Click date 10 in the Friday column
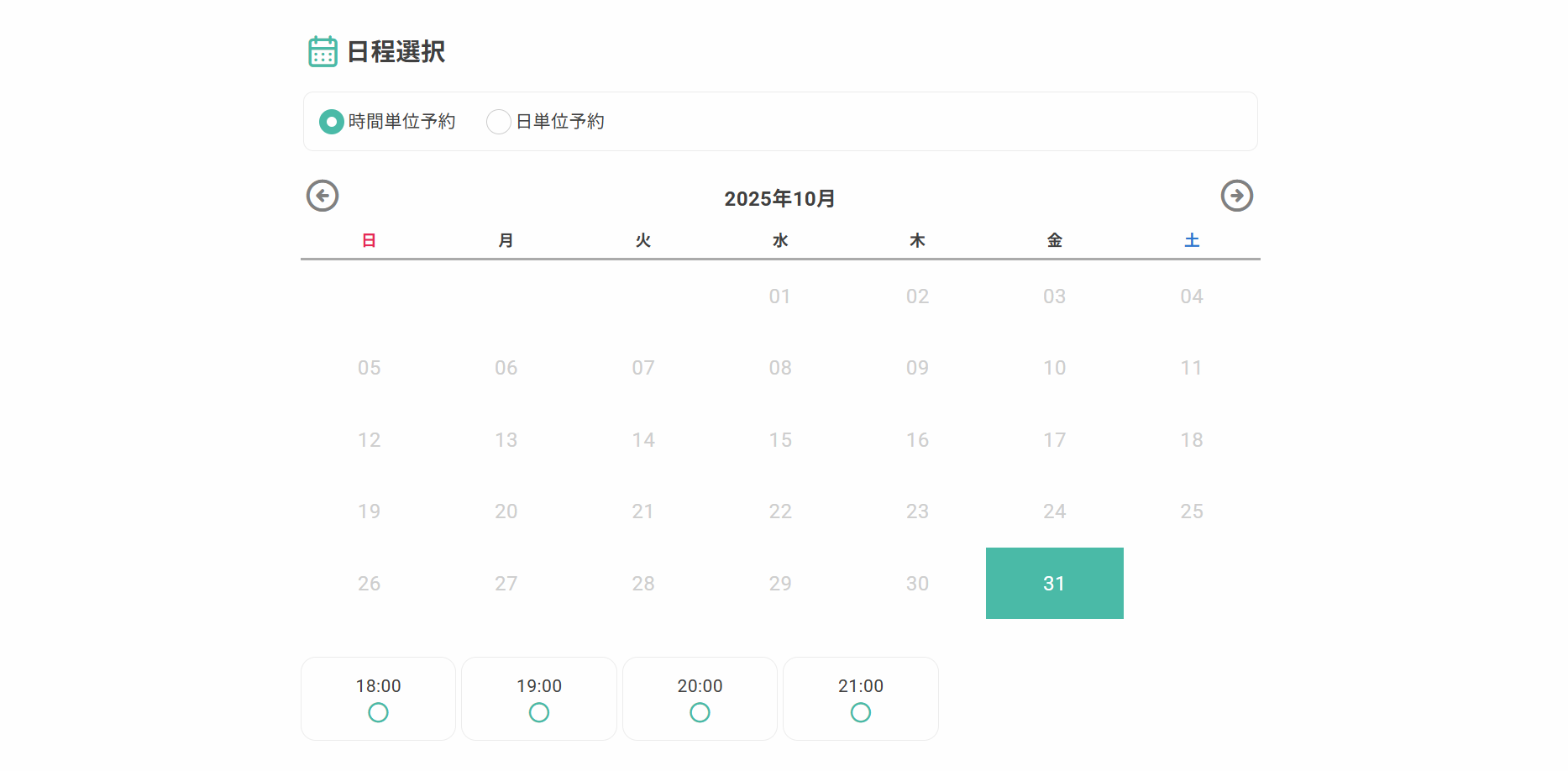 [1054, 368]
